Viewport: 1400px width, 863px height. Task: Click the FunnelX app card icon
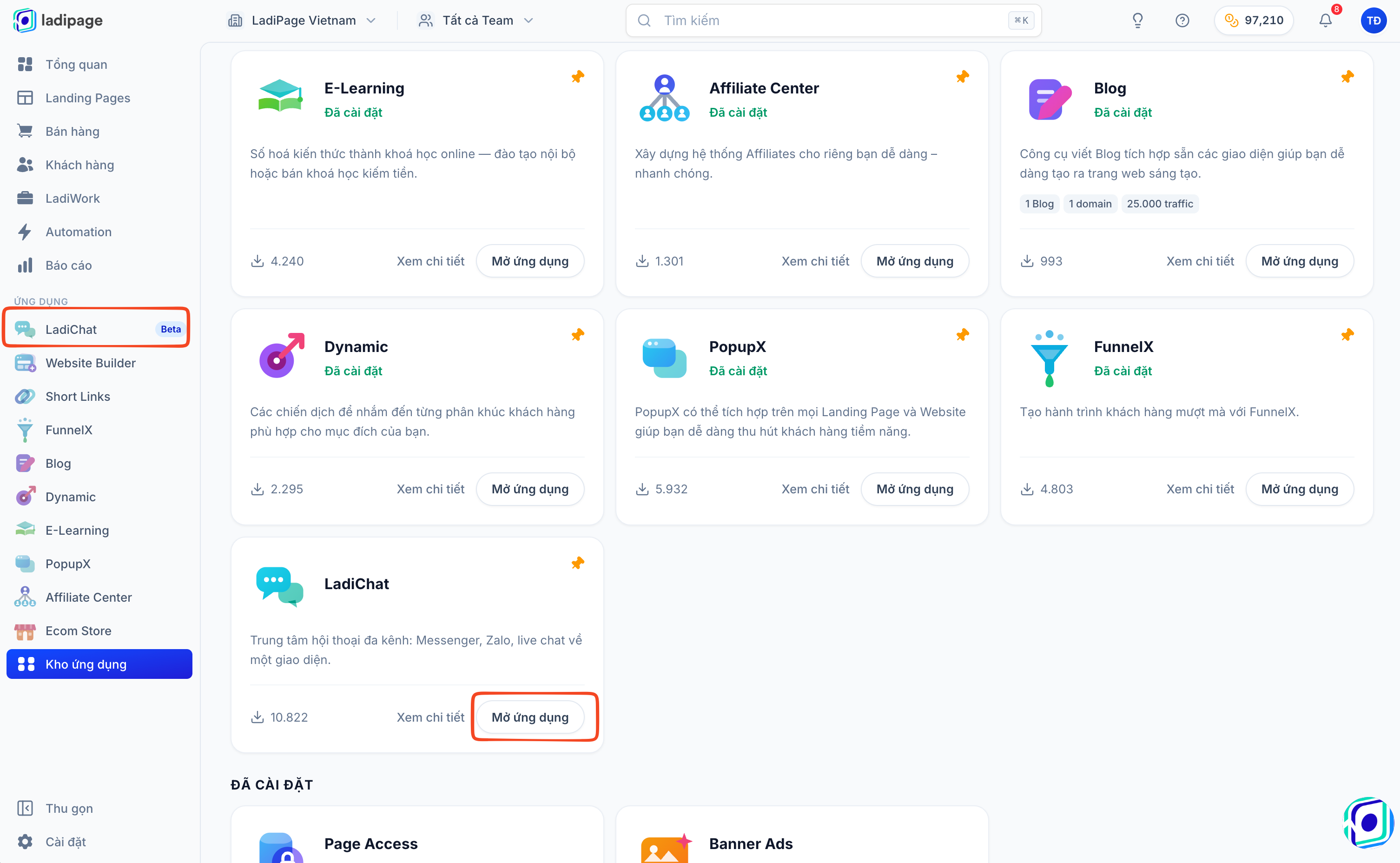(x=1049, y=358)
